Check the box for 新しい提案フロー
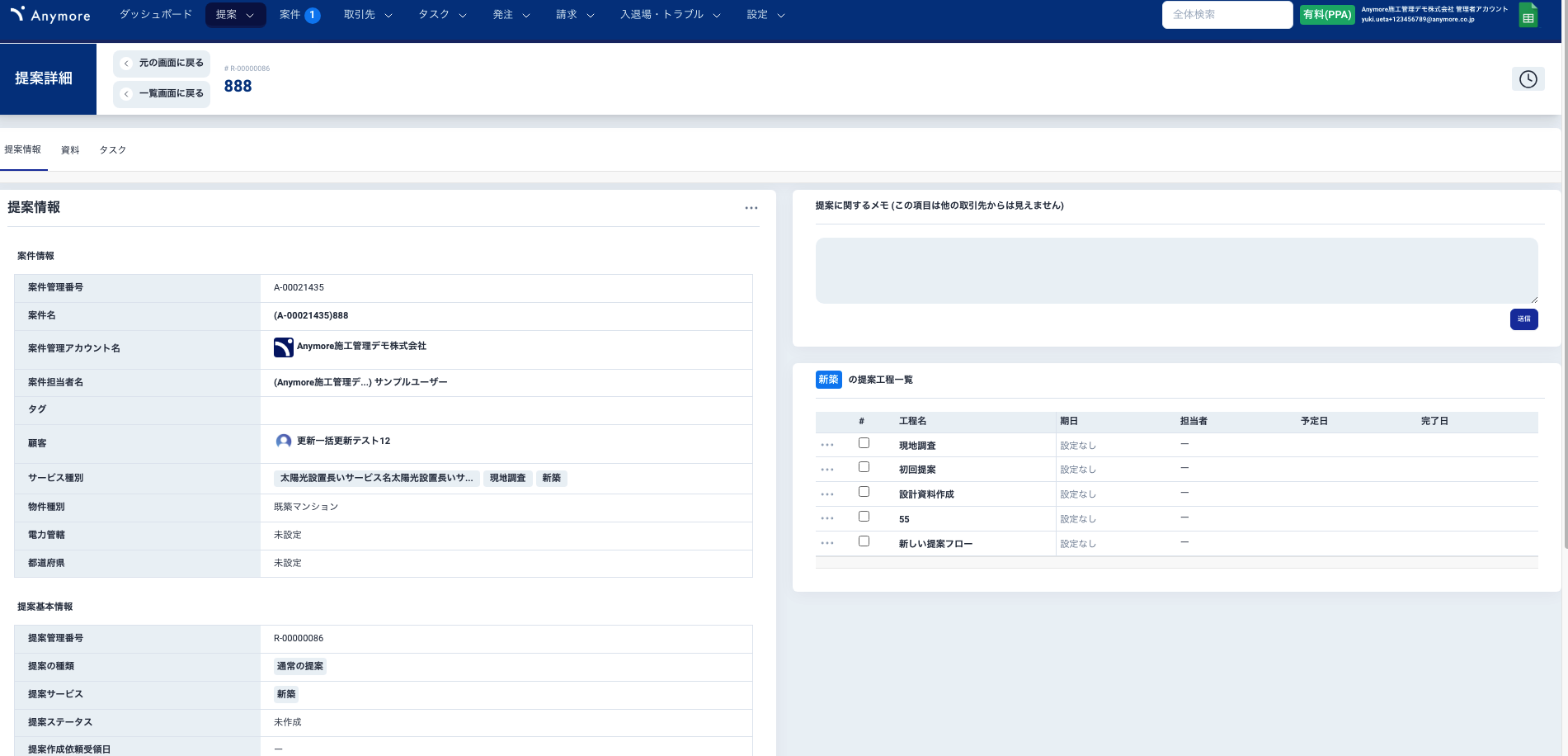Screen dimensions: 1568x756 click(x=864, y=541)
